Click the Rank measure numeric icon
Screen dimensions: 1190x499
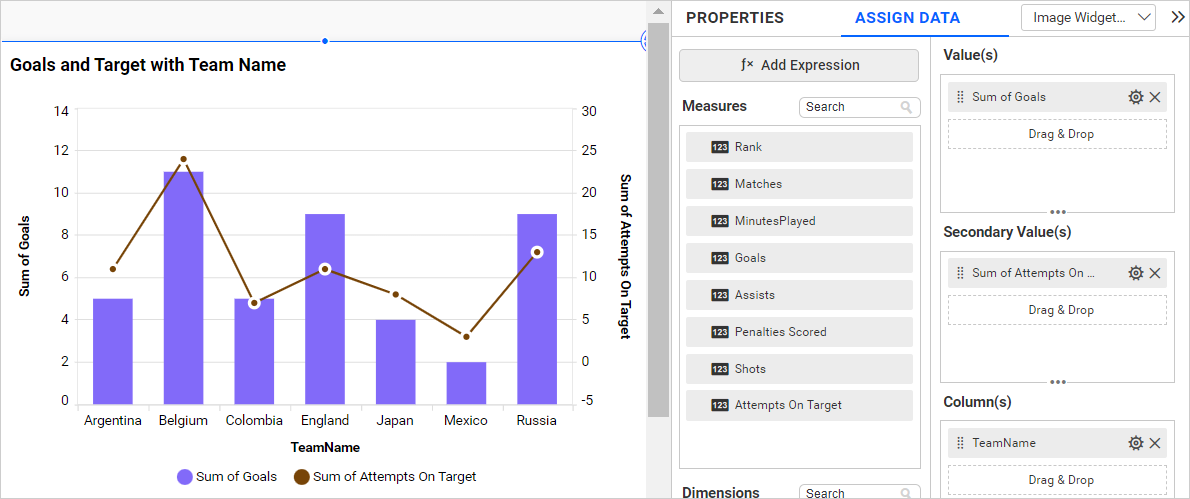(x=720, y=147)
